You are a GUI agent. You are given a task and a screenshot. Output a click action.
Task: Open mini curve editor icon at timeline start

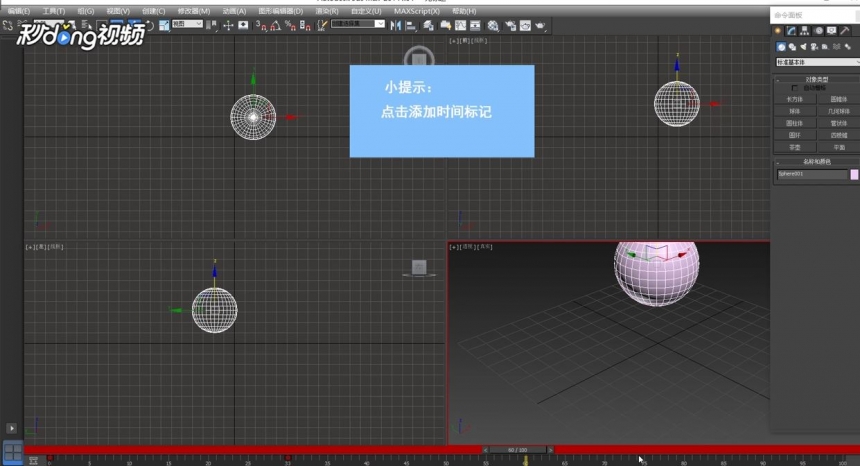pyautogui.click(x=33, y=461)
